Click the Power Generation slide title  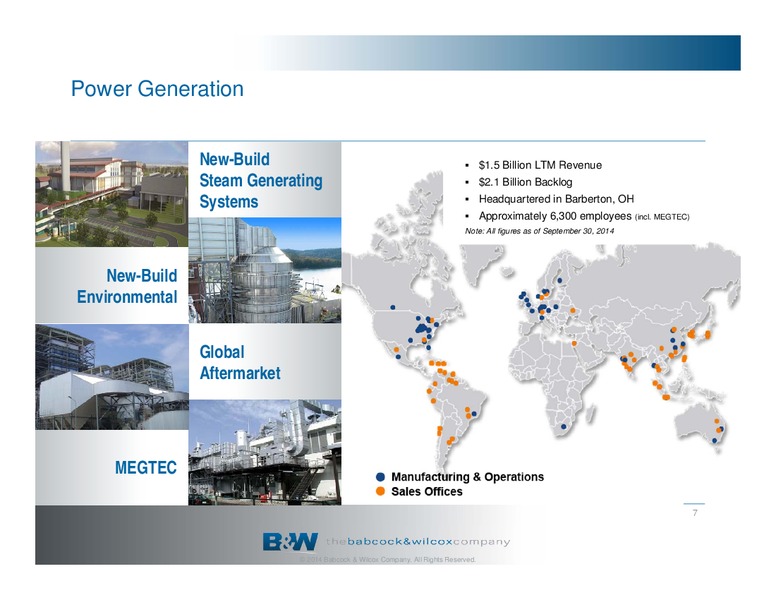point(157,89)
